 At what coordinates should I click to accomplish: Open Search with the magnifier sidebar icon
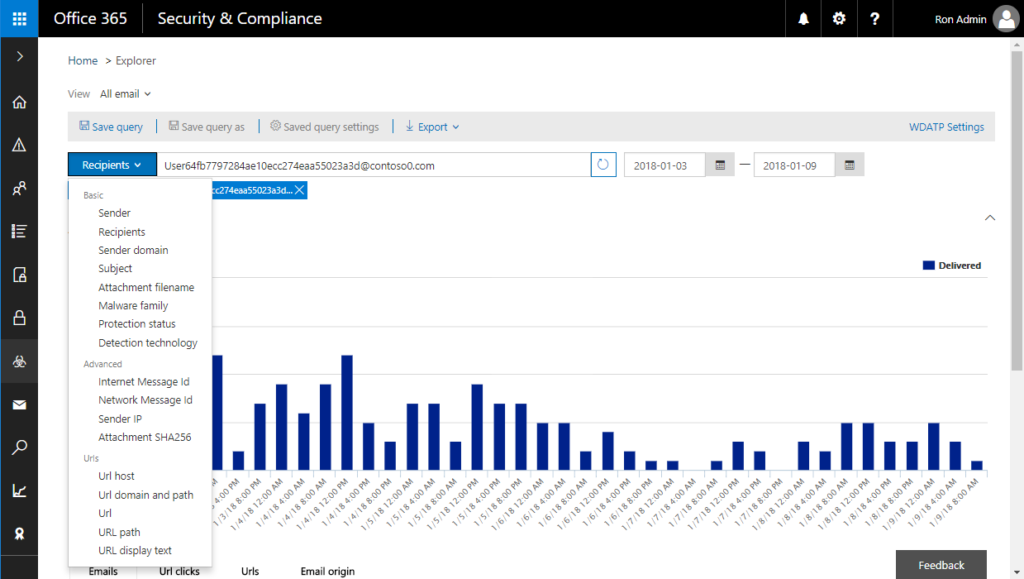click(19, 447)
